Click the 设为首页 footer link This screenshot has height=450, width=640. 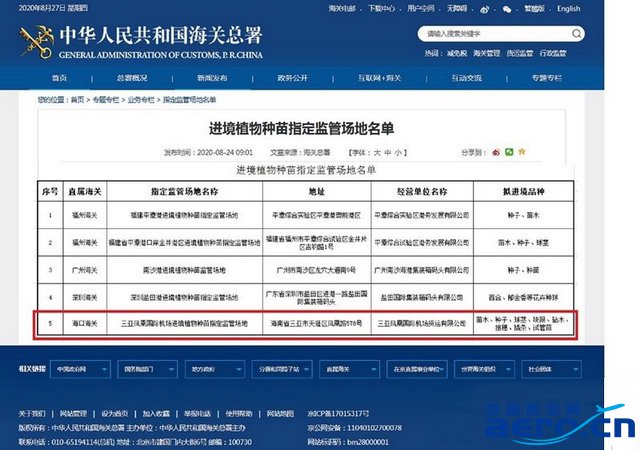[x=115, y=414]
